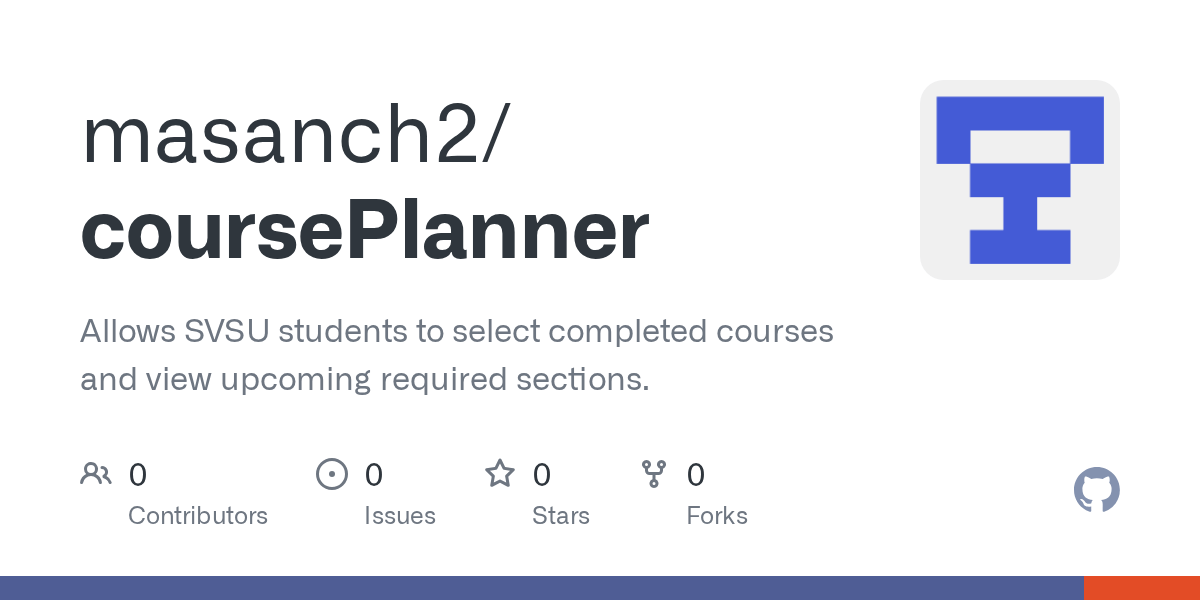Click the description line about SVSU students
This screenshot has width=1200, height=600.
click(456, 331)
